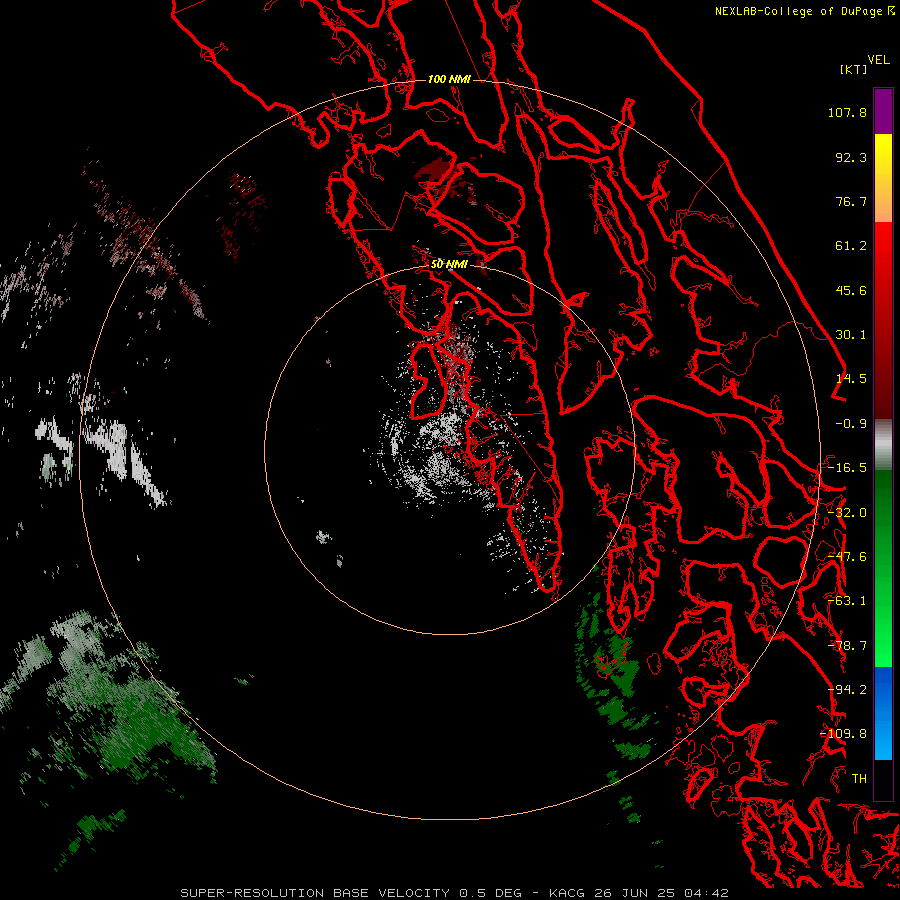Click the -109.8 scale value

tap(844, 734)
